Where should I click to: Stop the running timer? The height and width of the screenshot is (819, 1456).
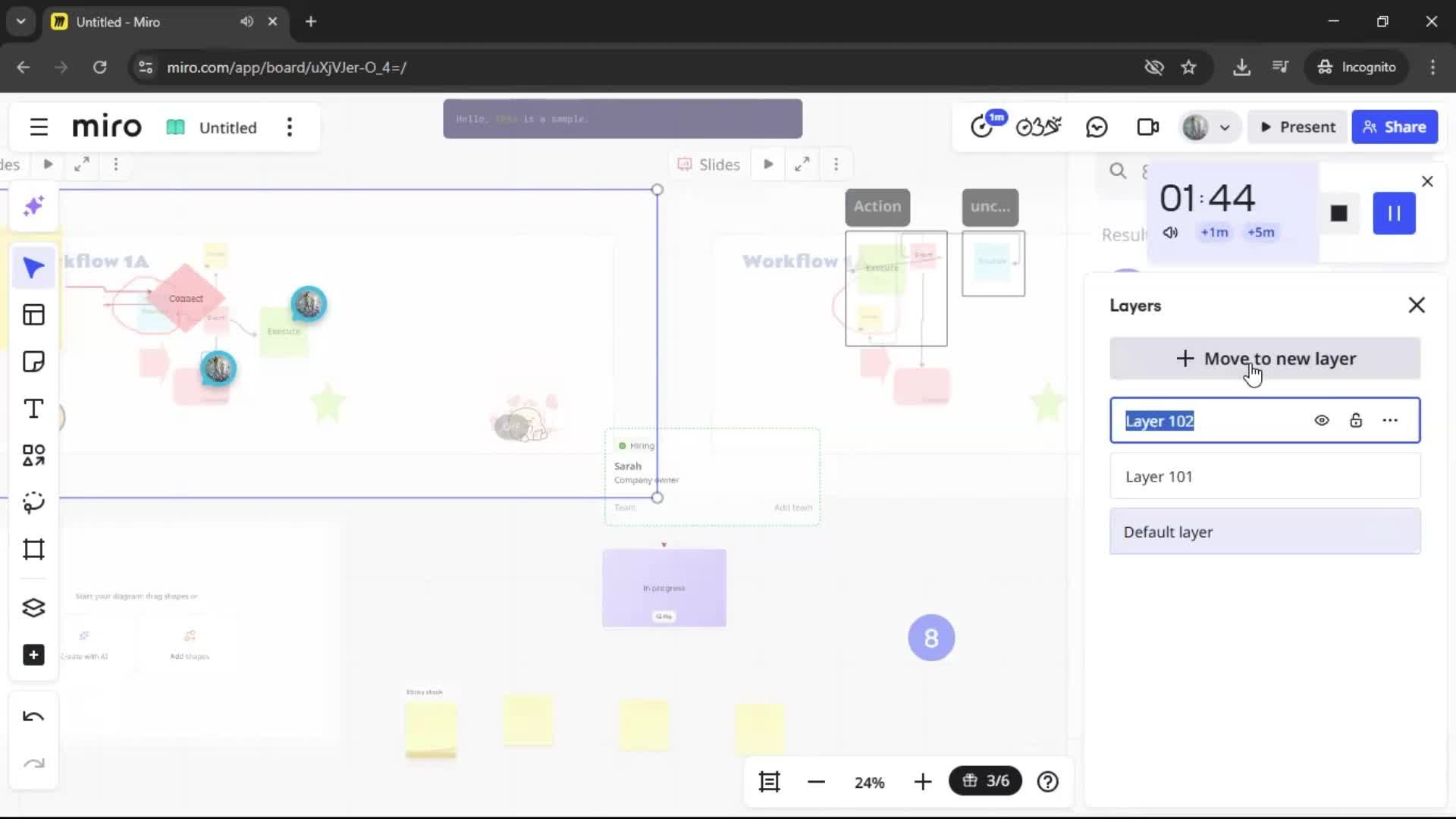(1339, 213)
